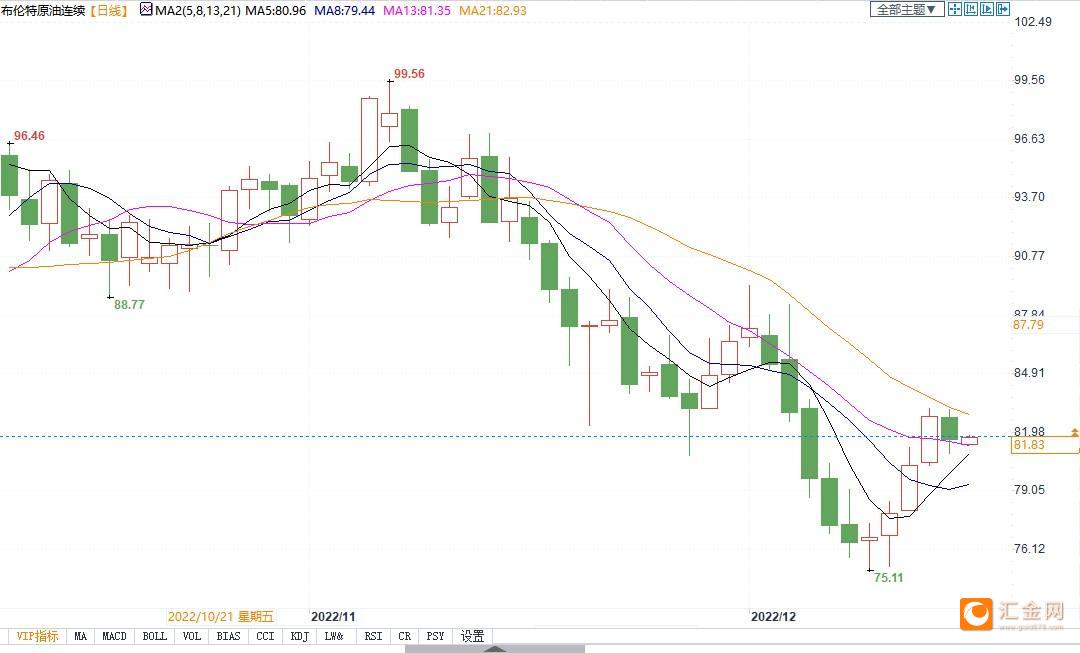Switch to the RSI indicator tab
Viewport: 1080px width, 653px height.
point(373,636)
